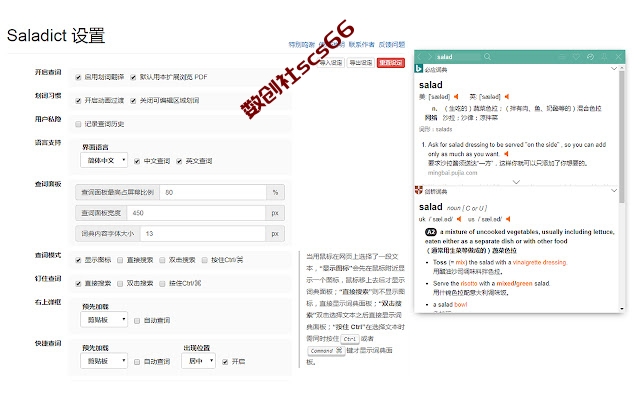This screenshot has height=400, width=640.
Task: Toggle 启用划词翻译 checkbox
Action: [78, 77]
